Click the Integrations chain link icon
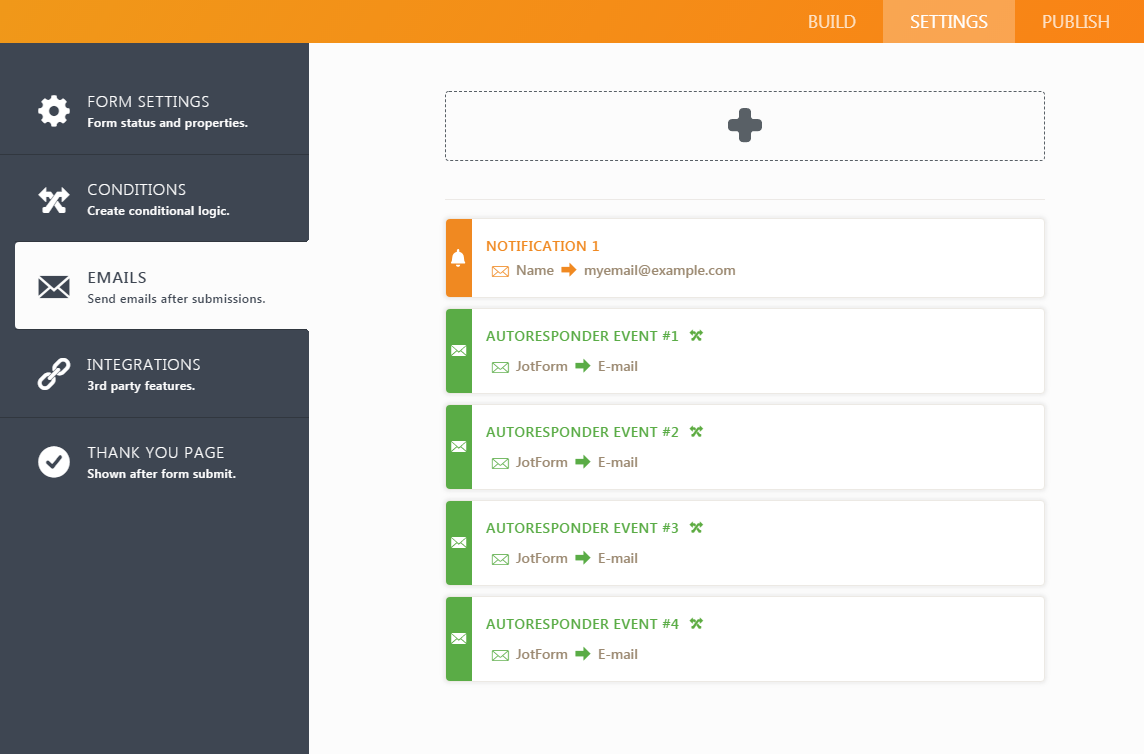The width and height of the screenshot is (1144, 754). (x=54, y=374)
